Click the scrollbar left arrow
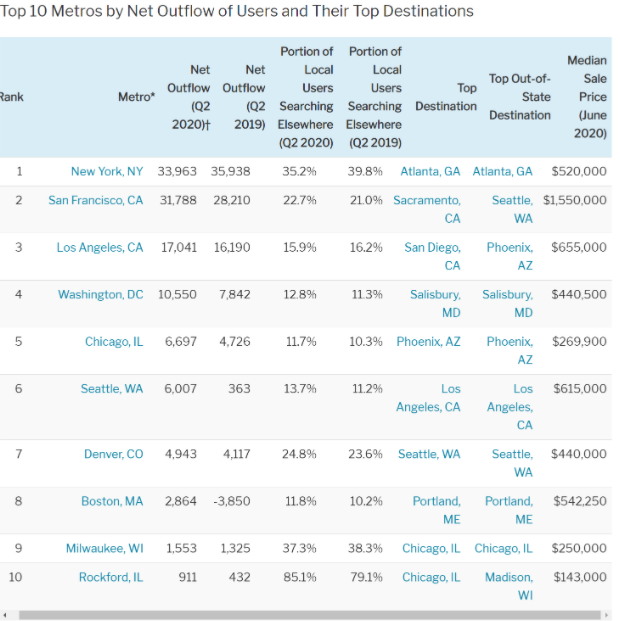 point(6,615)
